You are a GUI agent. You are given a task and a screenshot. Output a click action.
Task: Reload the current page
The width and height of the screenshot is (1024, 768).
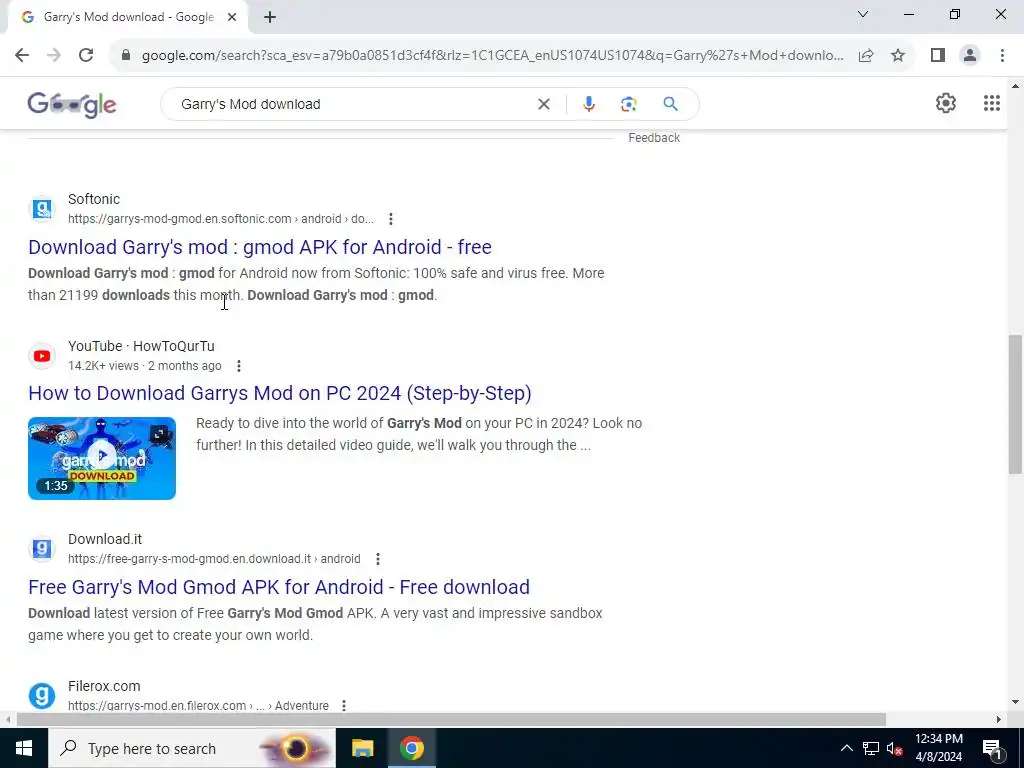[86, 56]
